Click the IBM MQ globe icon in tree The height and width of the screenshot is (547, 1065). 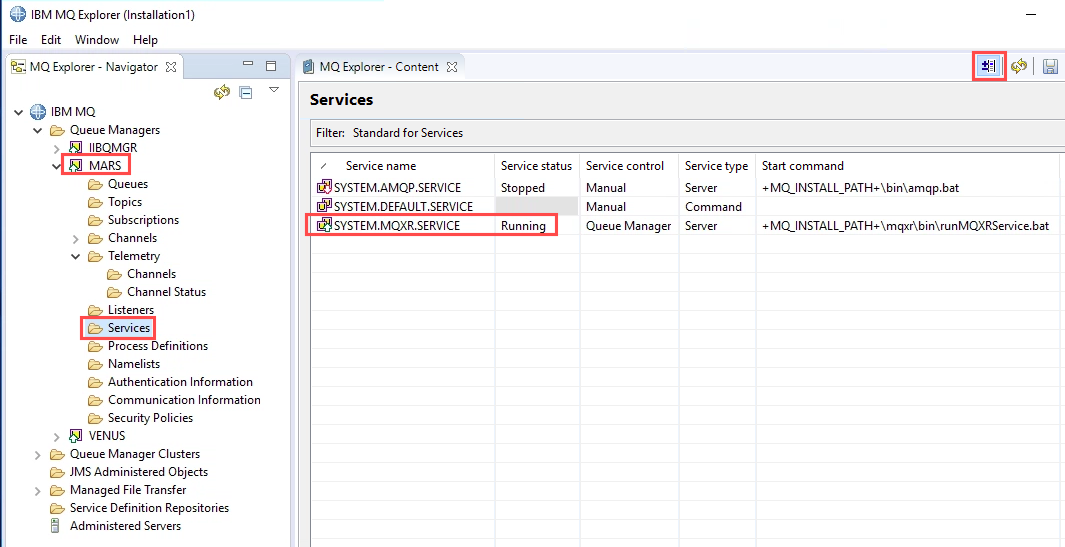click(37, 112)
